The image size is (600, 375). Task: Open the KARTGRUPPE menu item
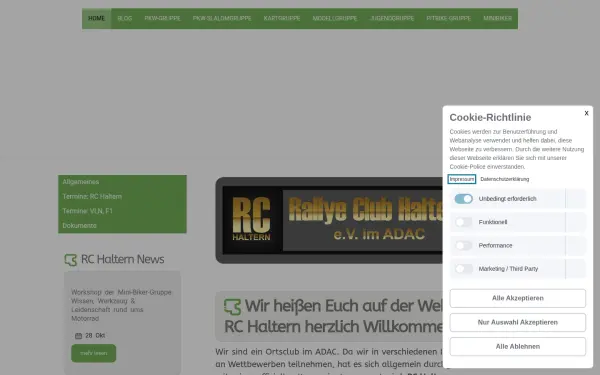tap(282, 18)
